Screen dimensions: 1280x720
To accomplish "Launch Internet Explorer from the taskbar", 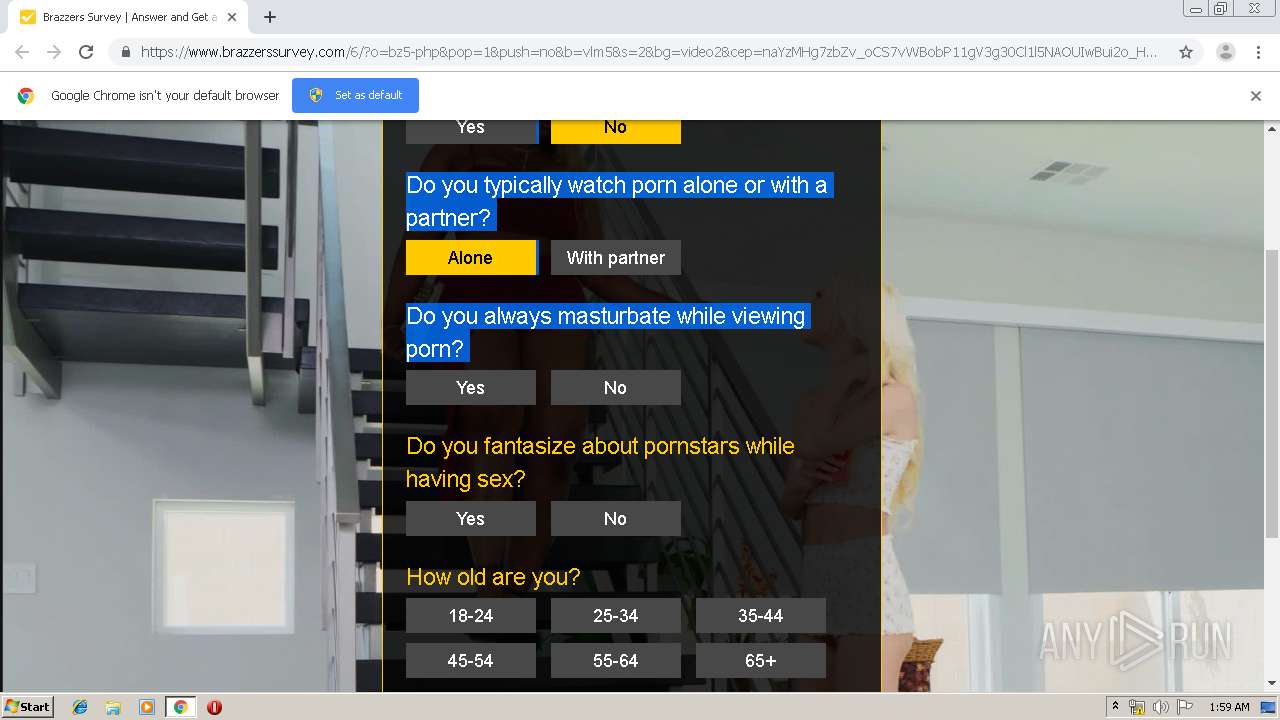I will (x=80, y=707).
